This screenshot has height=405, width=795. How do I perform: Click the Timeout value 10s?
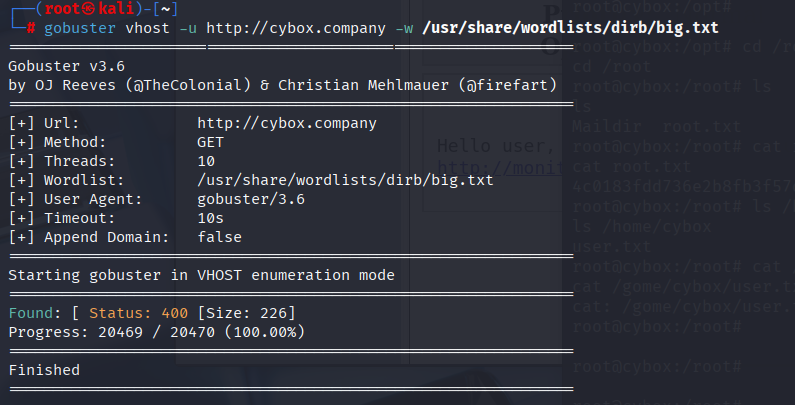click(x=210, y=218)
